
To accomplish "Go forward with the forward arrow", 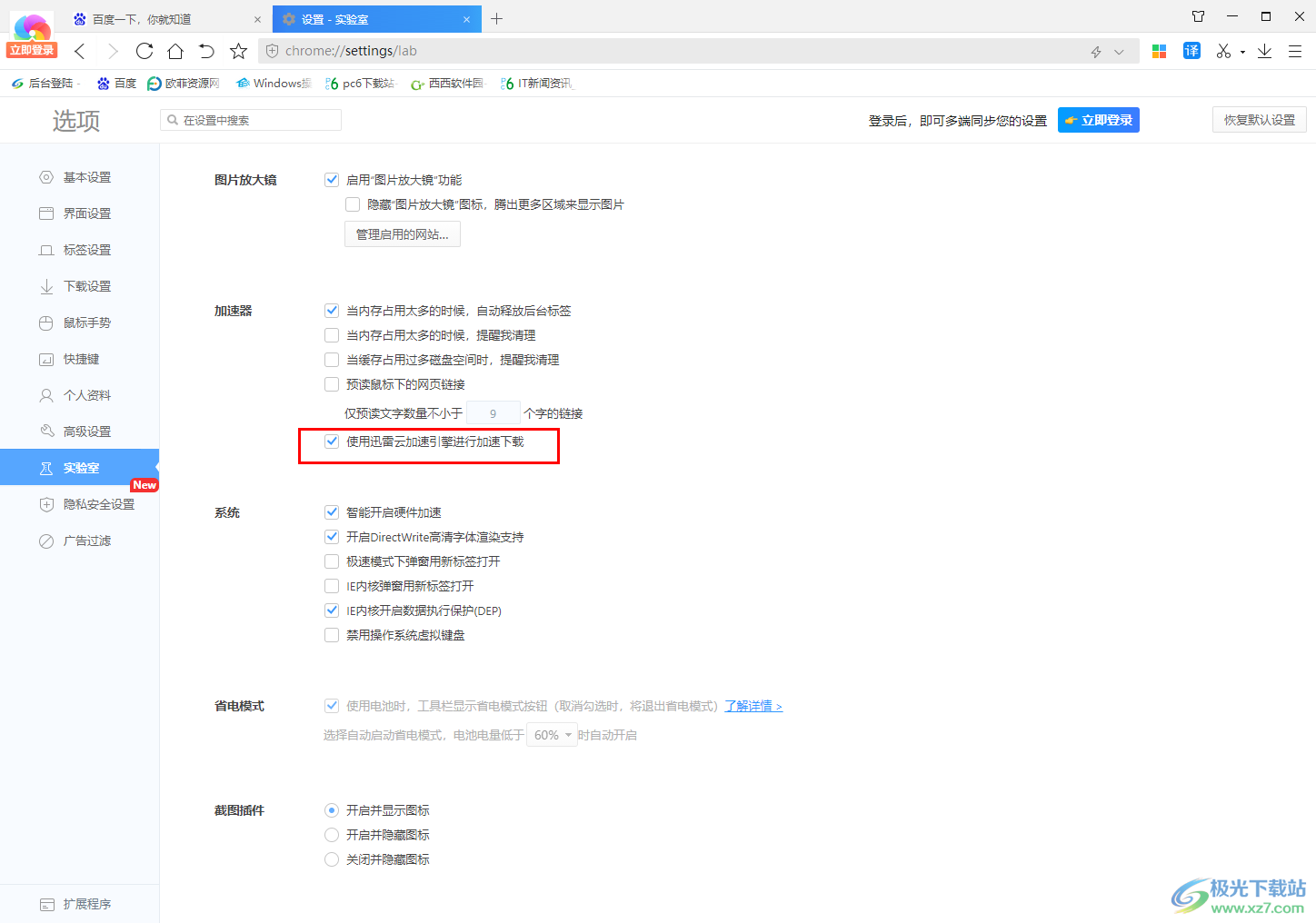I will pos(113,51).
